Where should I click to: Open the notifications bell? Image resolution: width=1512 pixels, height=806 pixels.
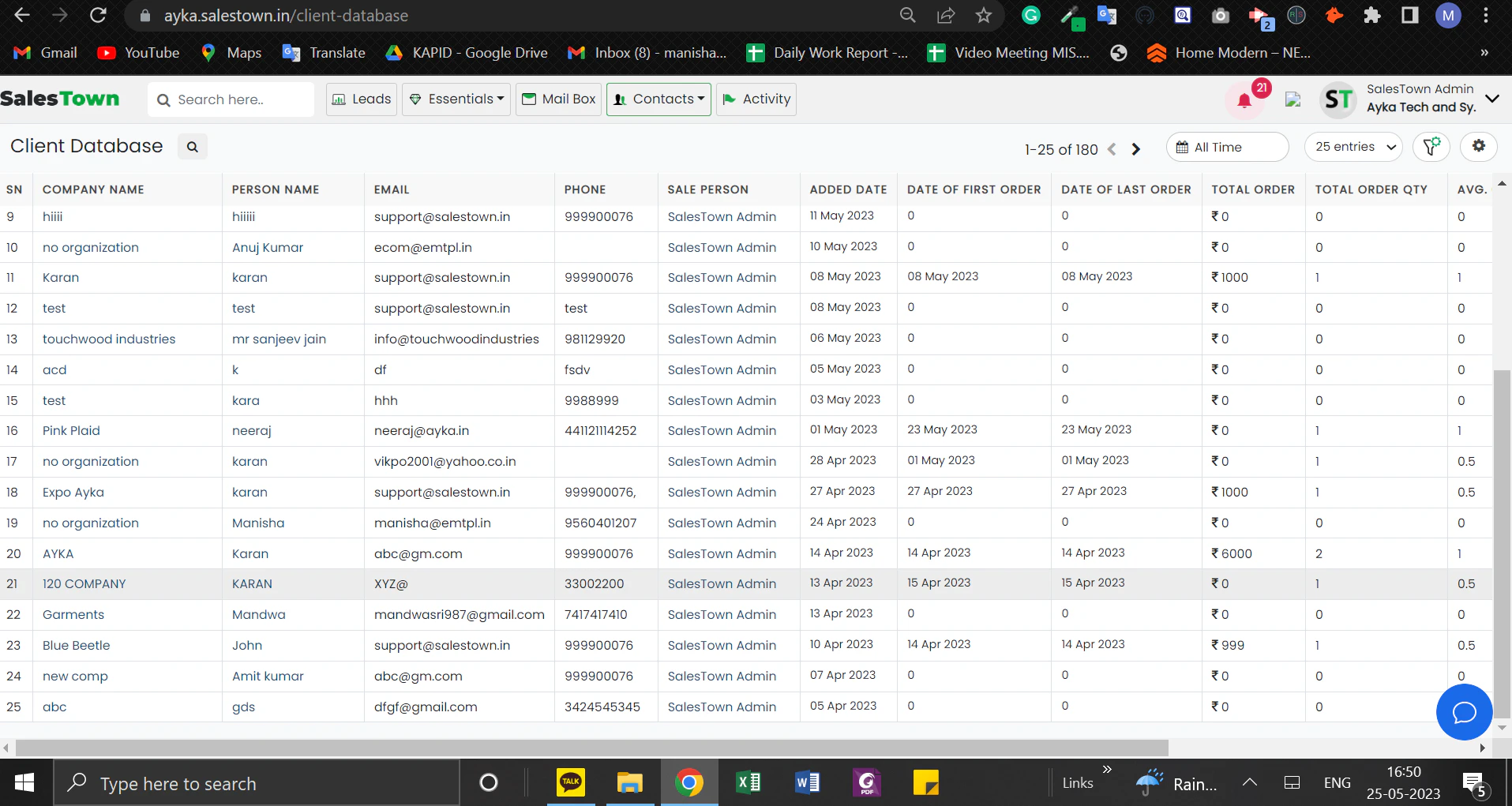[1244, 100]
